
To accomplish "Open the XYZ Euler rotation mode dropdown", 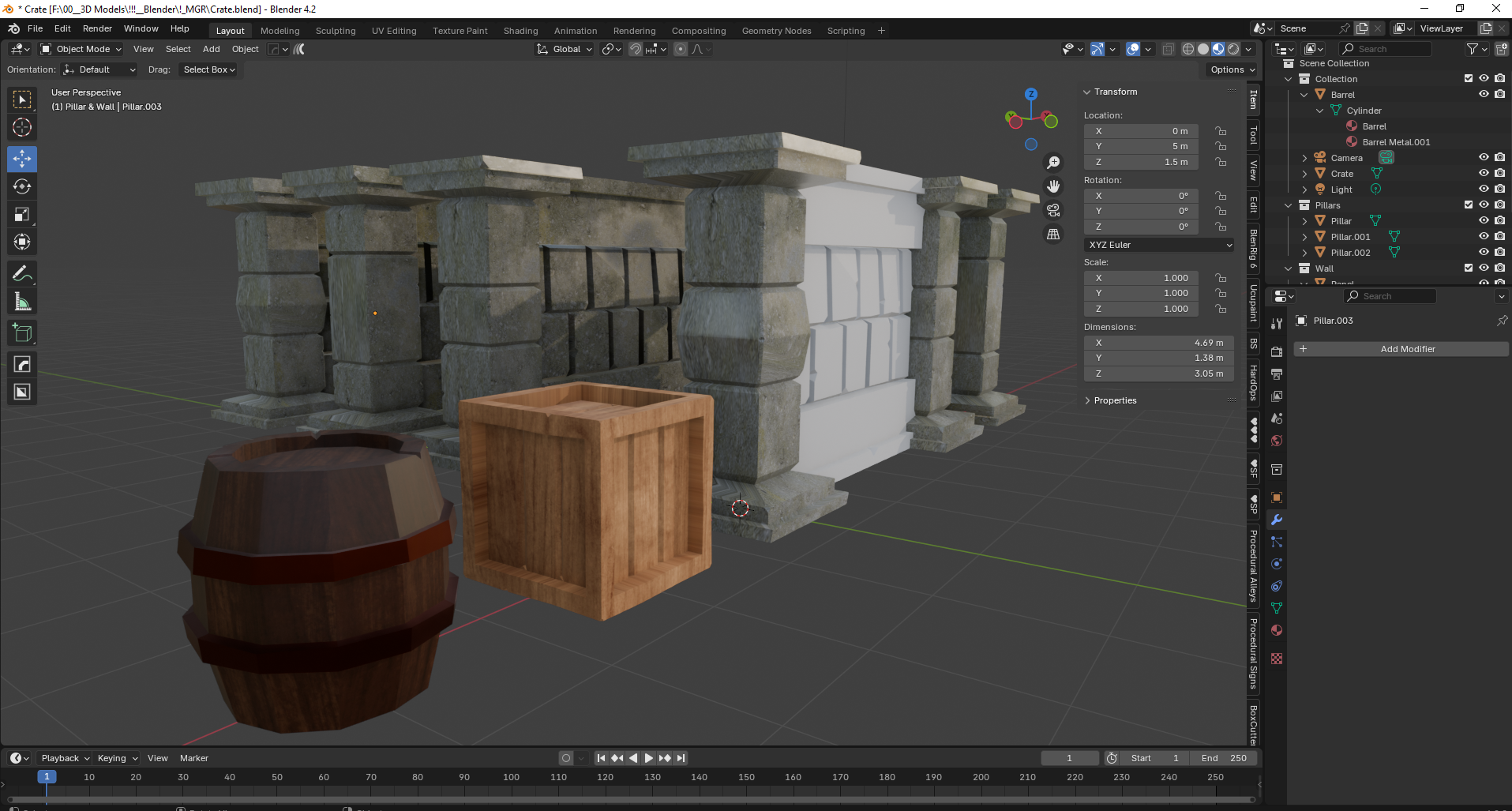I will point(1158,245).
